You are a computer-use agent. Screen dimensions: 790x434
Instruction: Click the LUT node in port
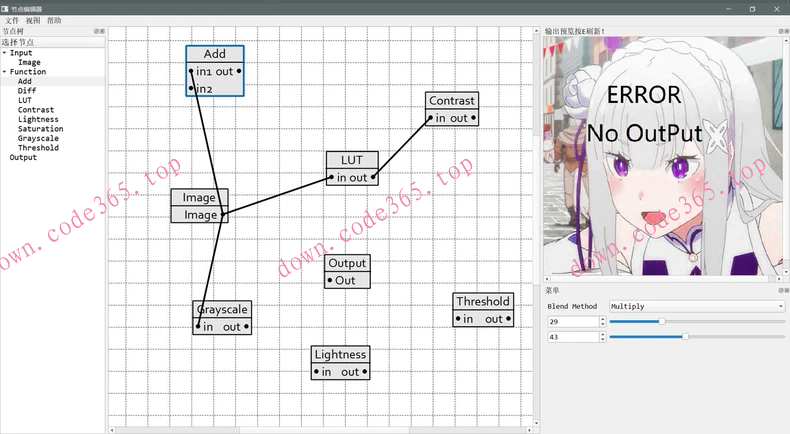[x=331, y=177]
